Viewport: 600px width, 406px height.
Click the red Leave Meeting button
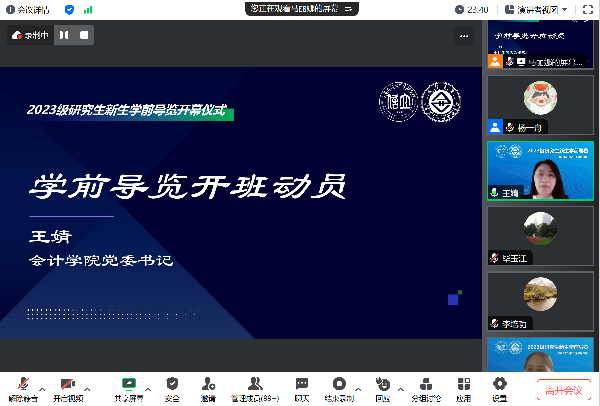click(562, 388)
